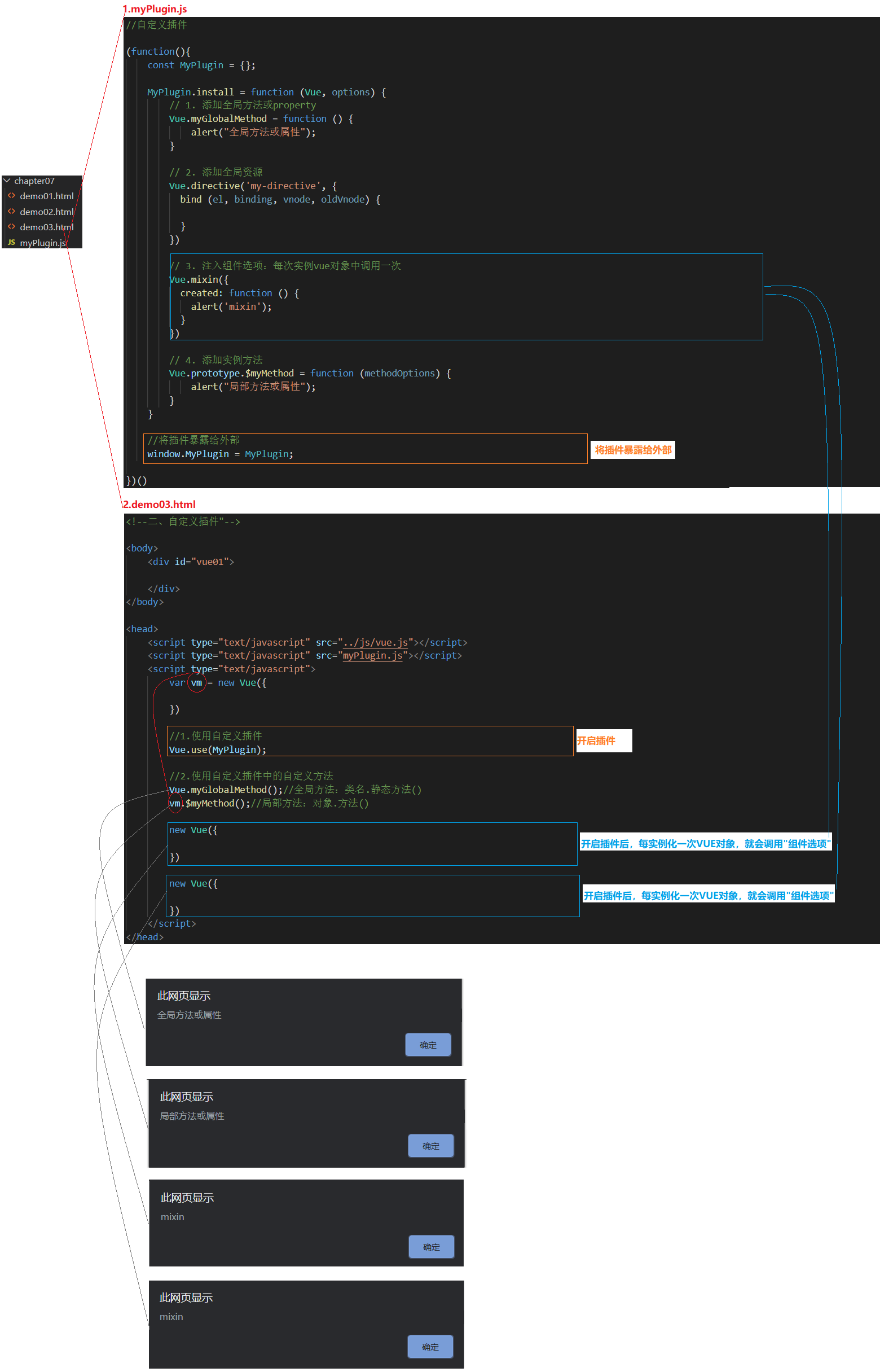The width and height of the screenshot is (880, 1372).
Task: Click the red 1.myPlugin.js heading
Action: (156, 9)
